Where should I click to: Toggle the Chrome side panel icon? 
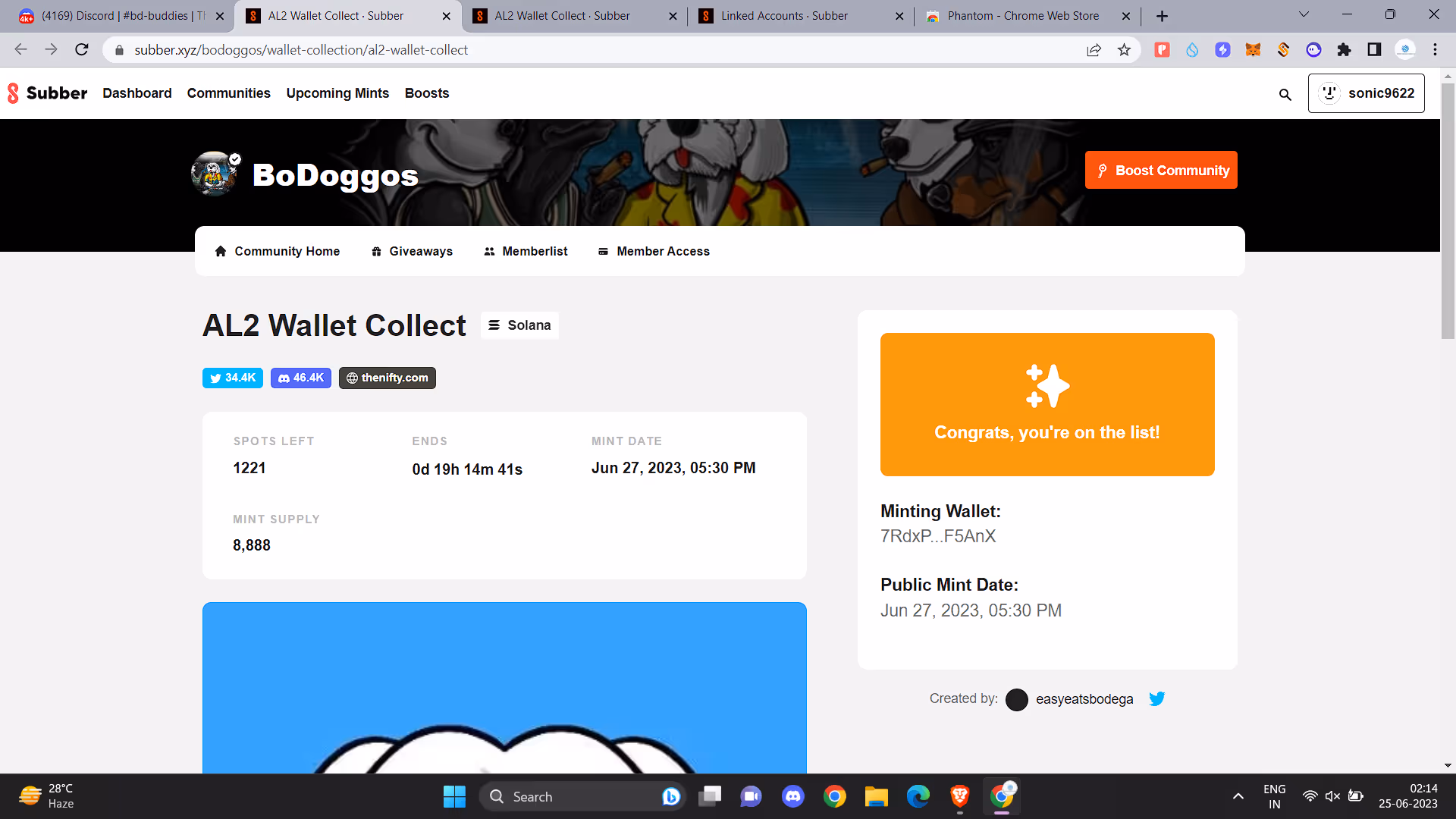click(x=1374, y=50)
